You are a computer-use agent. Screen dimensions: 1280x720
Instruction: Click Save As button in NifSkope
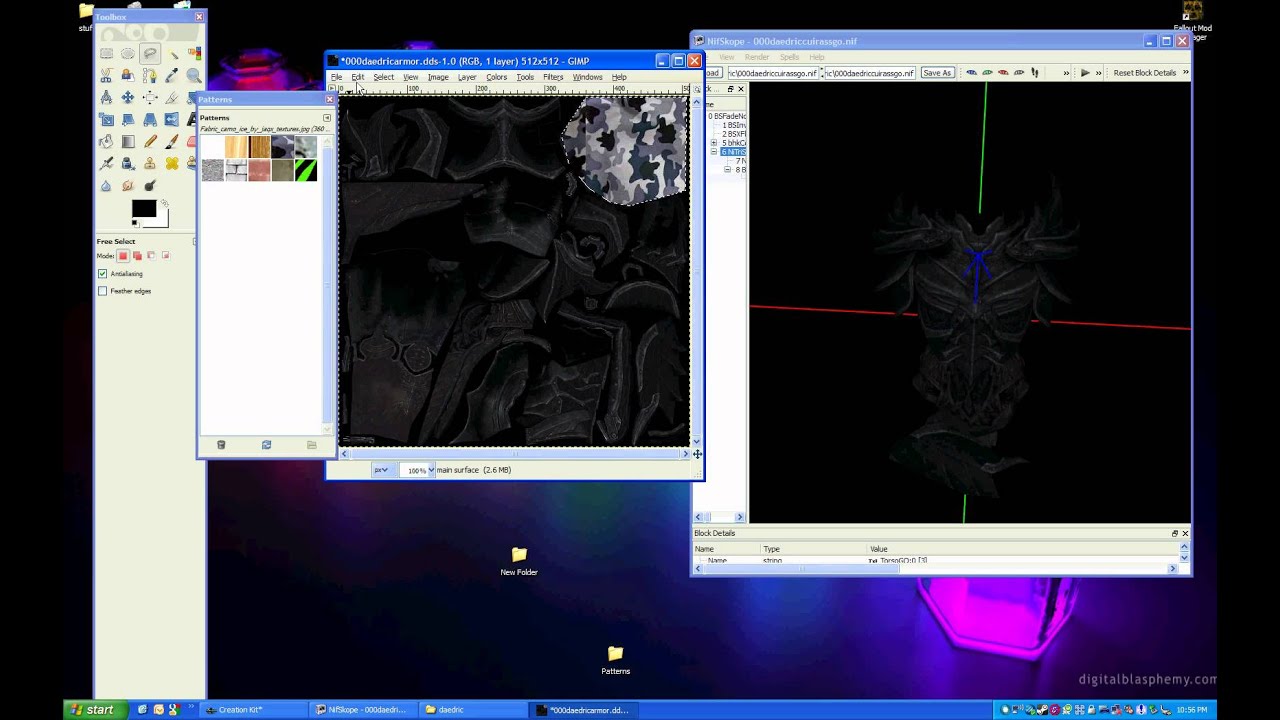937,73
